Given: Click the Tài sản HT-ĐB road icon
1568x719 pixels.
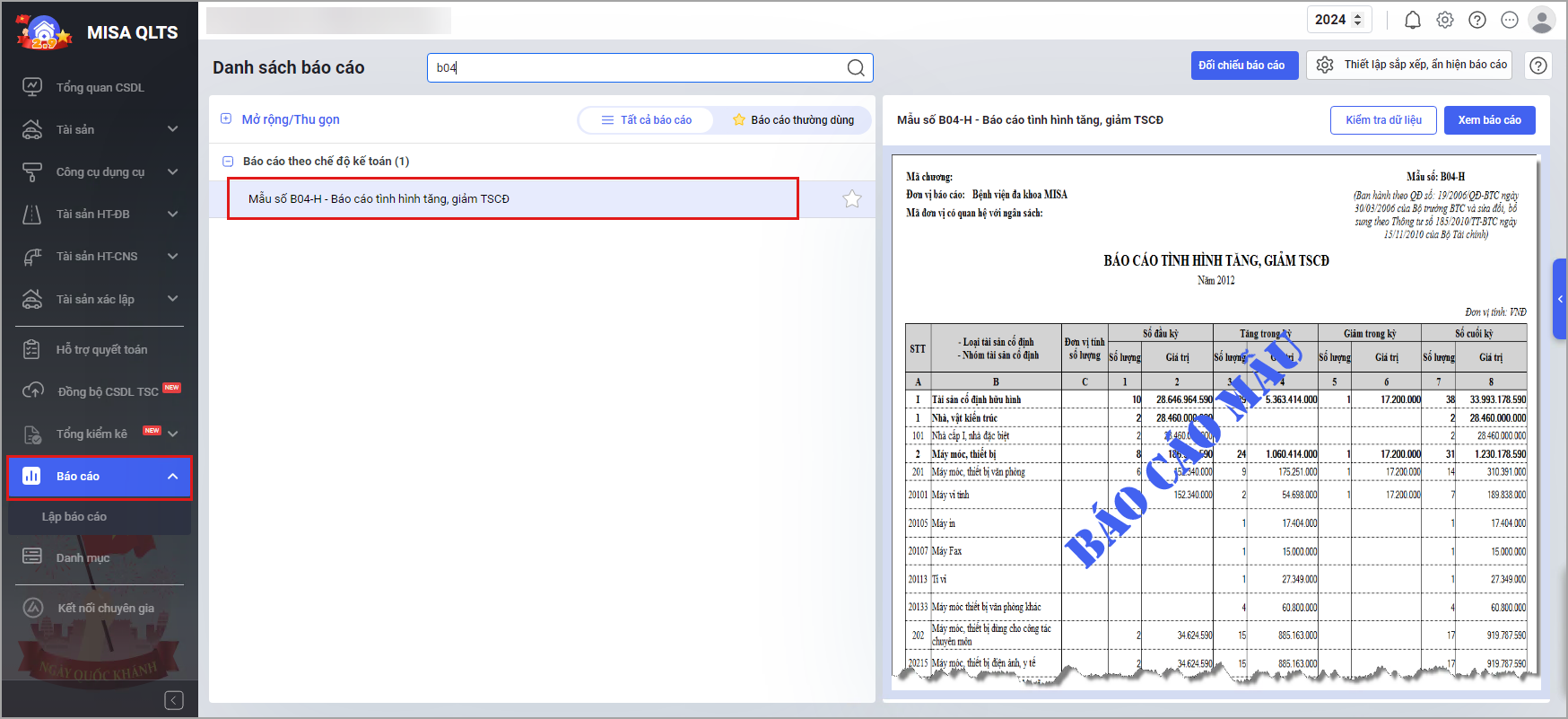Looking at the screenshot, I should pyautogui.click(x=32, y=214).
